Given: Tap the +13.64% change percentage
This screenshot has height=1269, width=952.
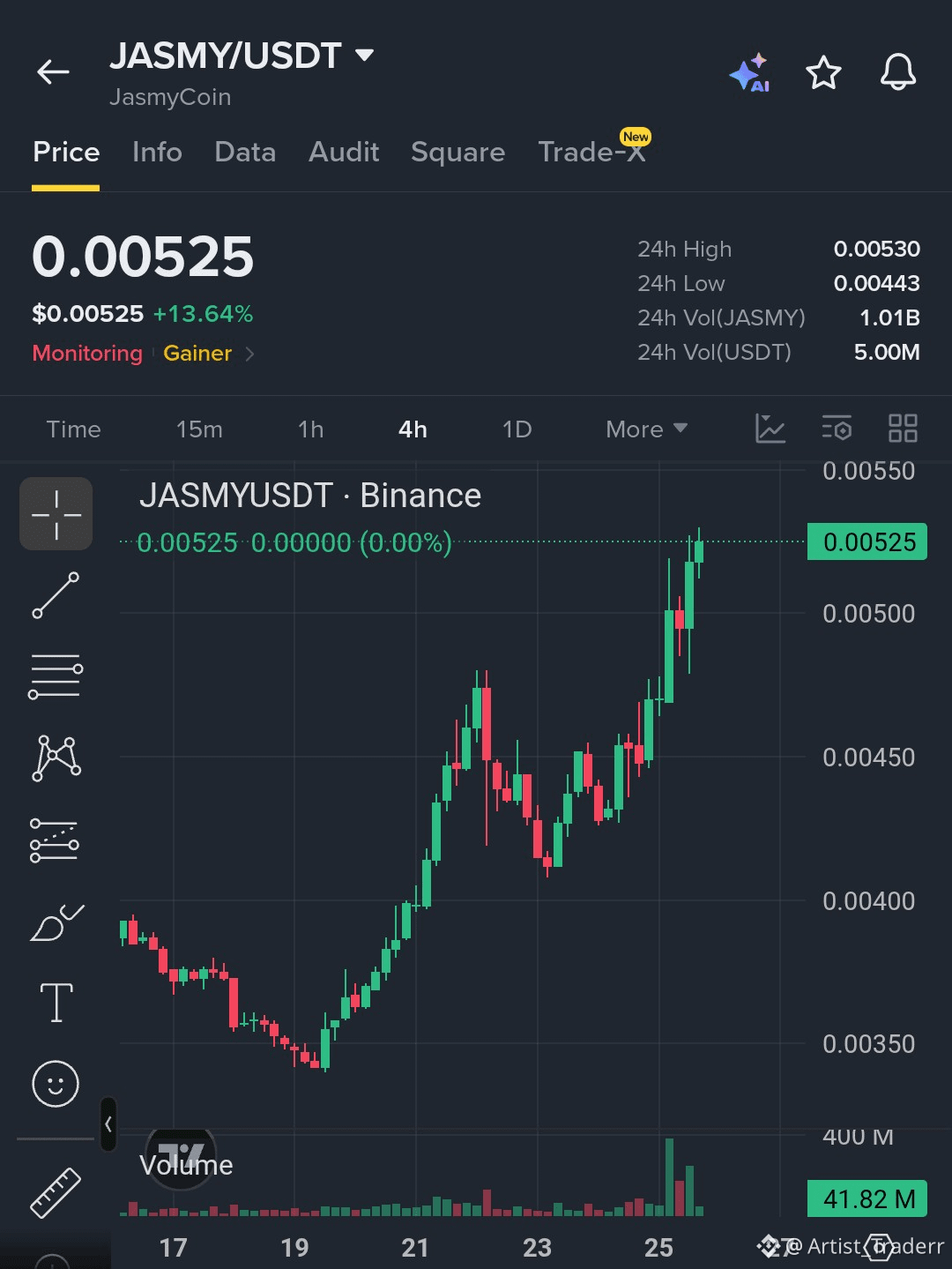Looking at the screenshot, I should pos(203,314).
